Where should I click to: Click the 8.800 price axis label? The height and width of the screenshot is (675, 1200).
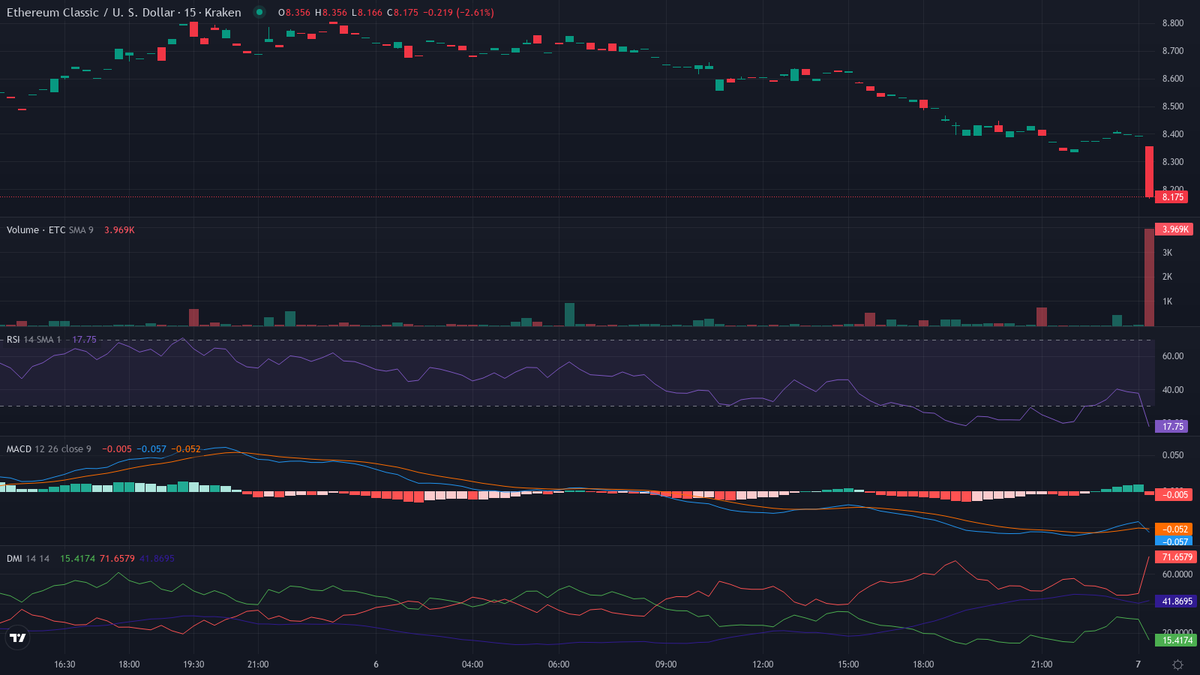click(1173, 23)
